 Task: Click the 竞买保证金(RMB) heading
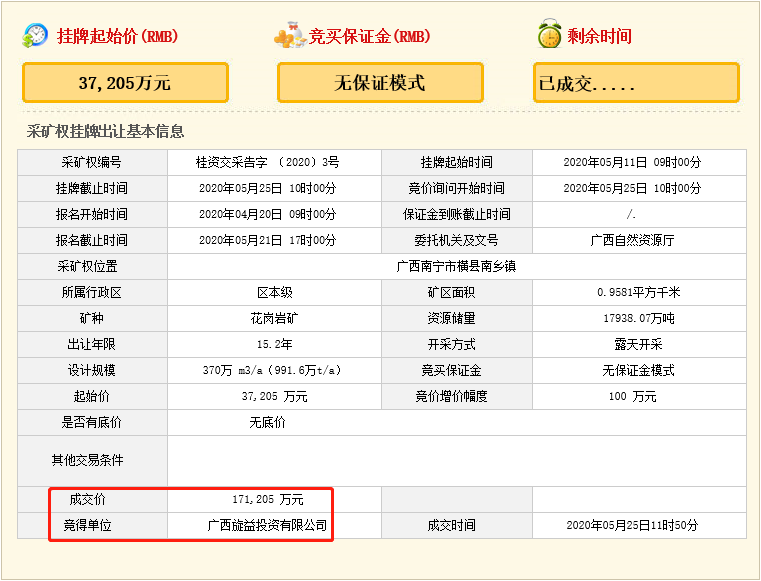[370, 37]
